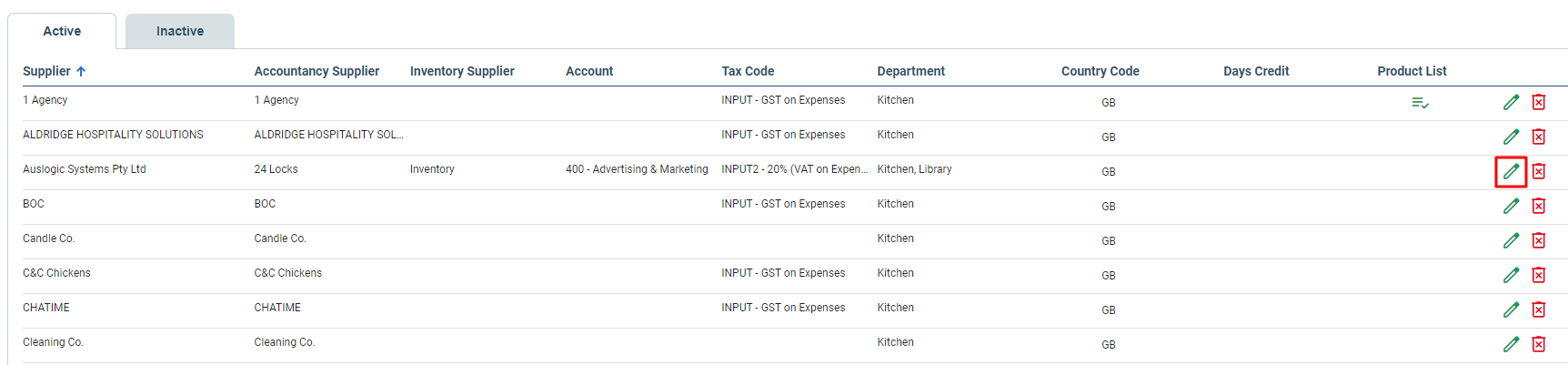The width and height of the screenshot is (1568, 365).
Task: Open product list for 1 Agency
Action: click(1420, 103)
